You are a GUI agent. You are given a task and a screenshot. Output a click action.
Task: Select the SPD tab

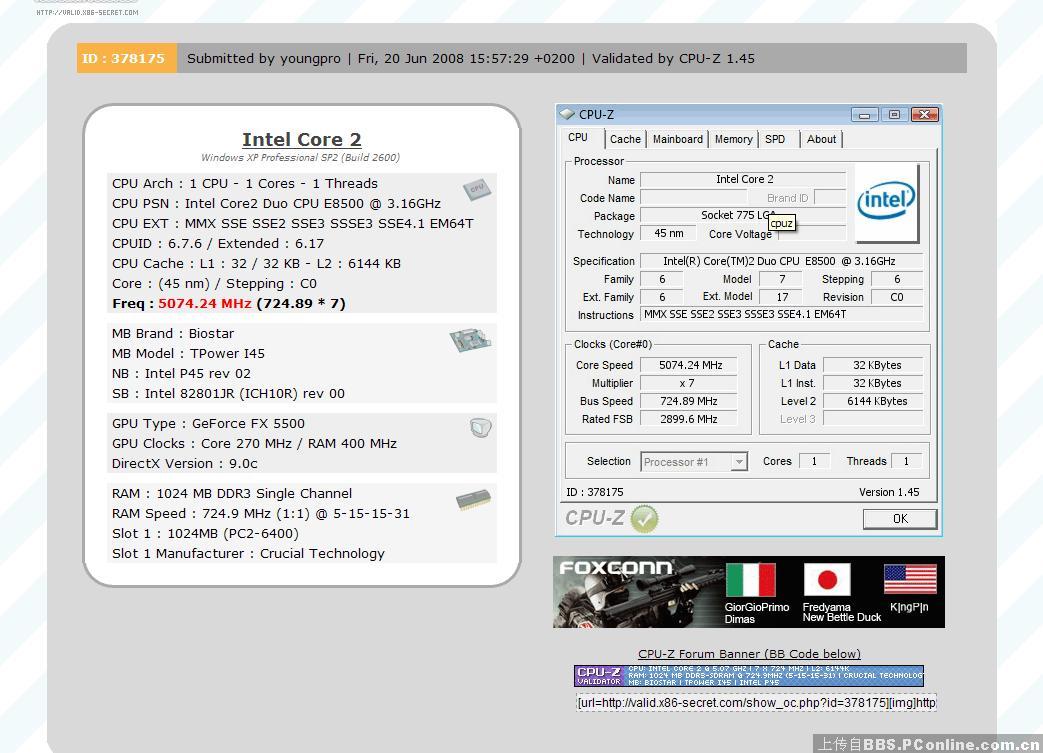coord(775,139)
